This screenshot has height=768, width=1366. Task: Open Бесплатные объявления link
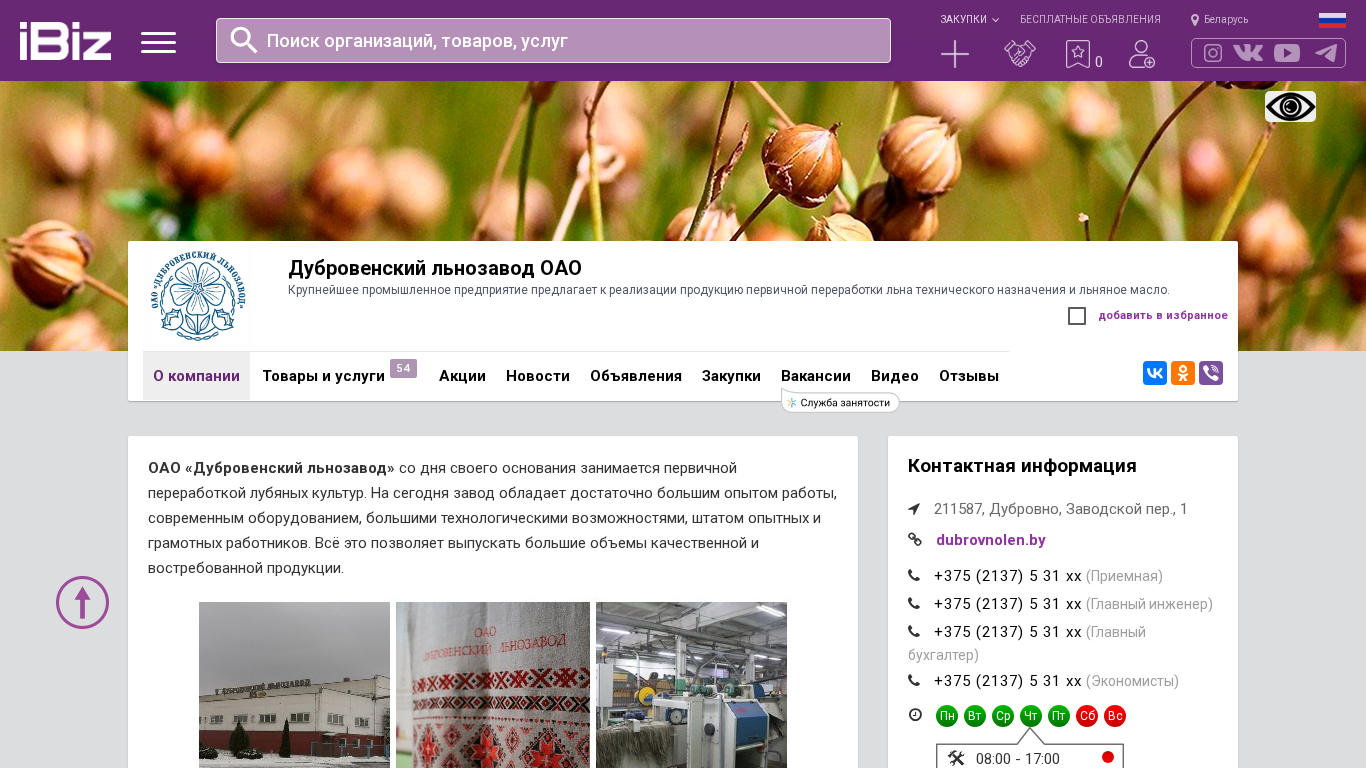[x=1090, y=19]
